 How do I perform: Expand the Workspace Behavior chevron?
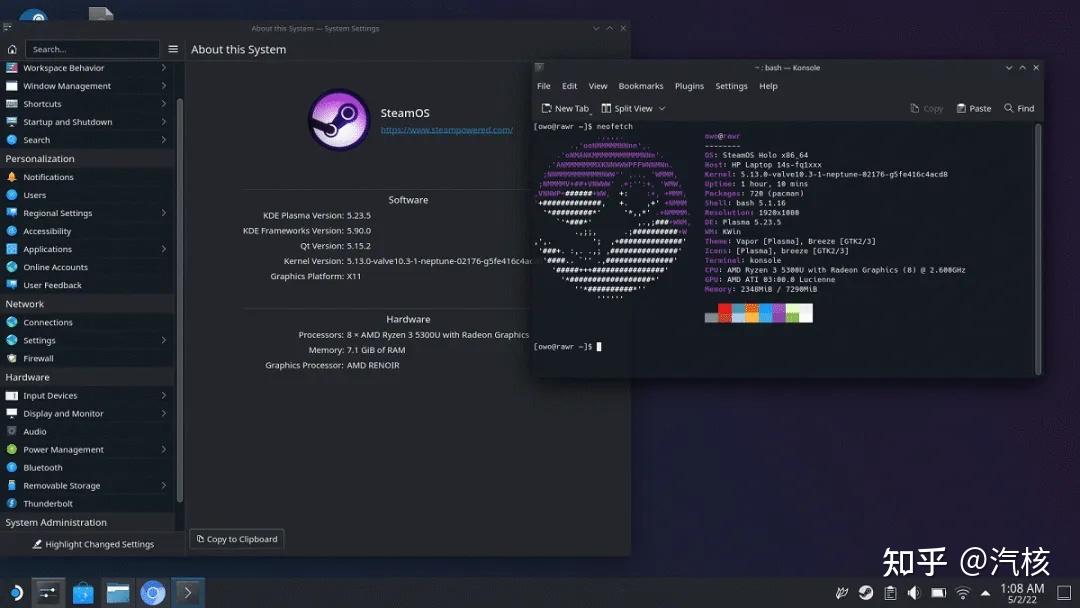[x=164, y=67]
